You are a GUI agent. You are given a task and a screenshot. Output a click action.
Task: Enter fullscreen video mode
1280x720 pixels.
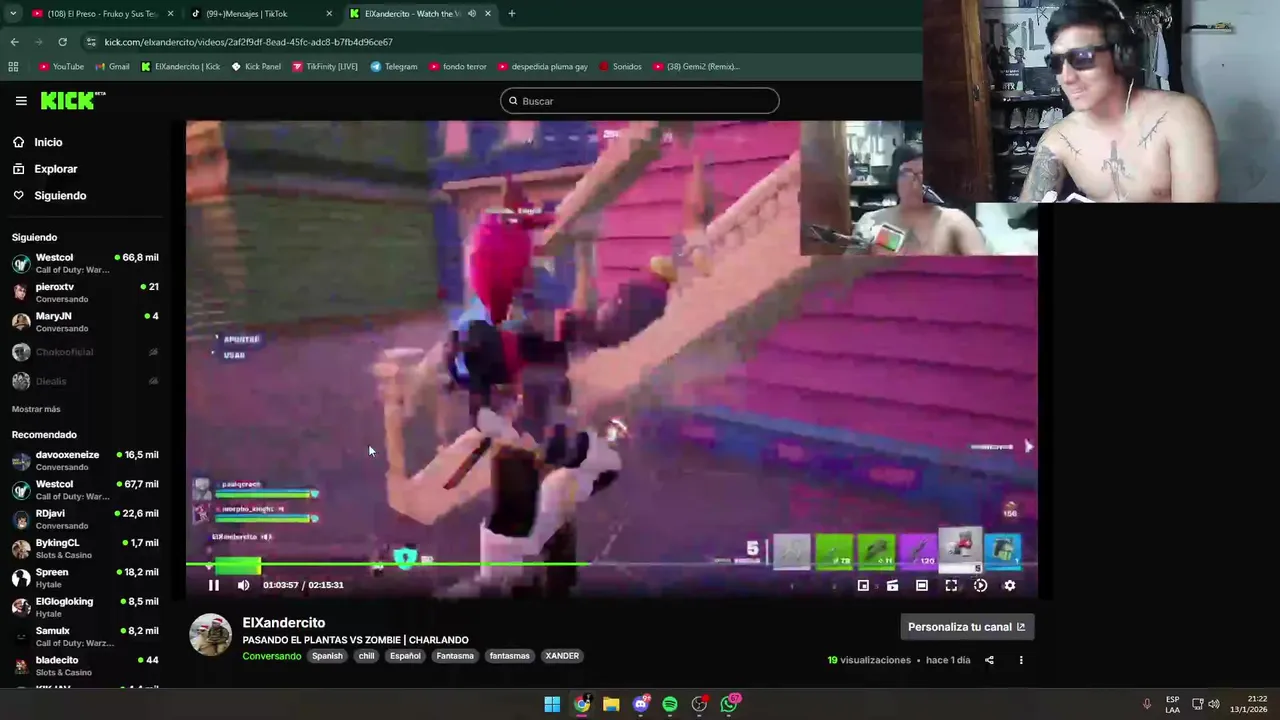click(x=951, y=586)
